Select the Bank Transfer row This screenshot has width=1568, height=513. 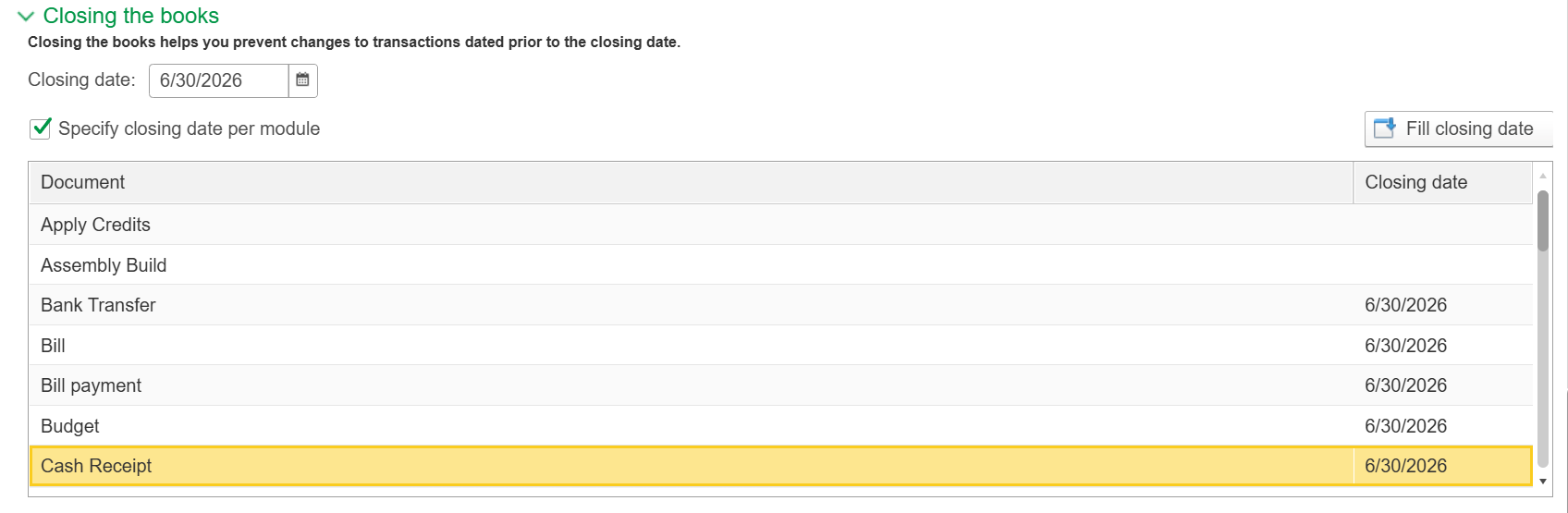(781, 305)
